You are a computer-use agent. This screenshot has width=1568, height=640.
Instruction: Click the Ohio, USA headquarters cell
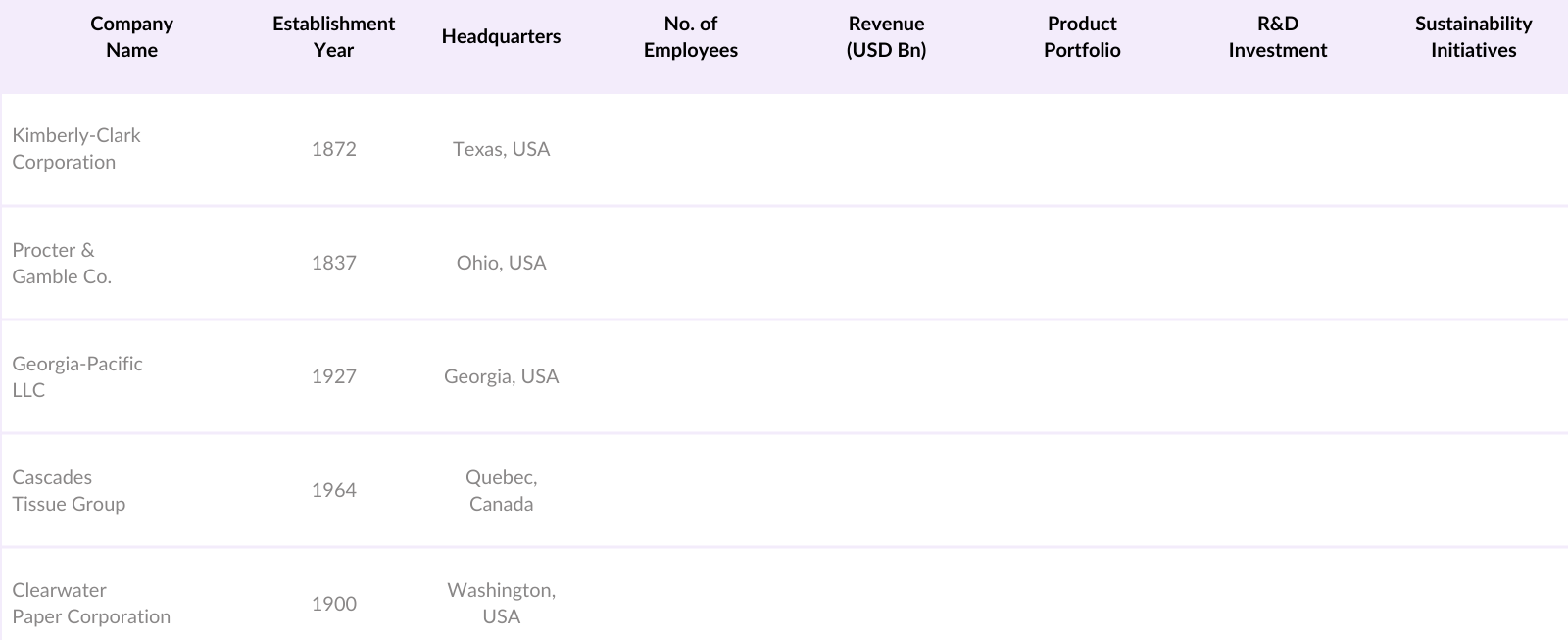click(501, 263)
